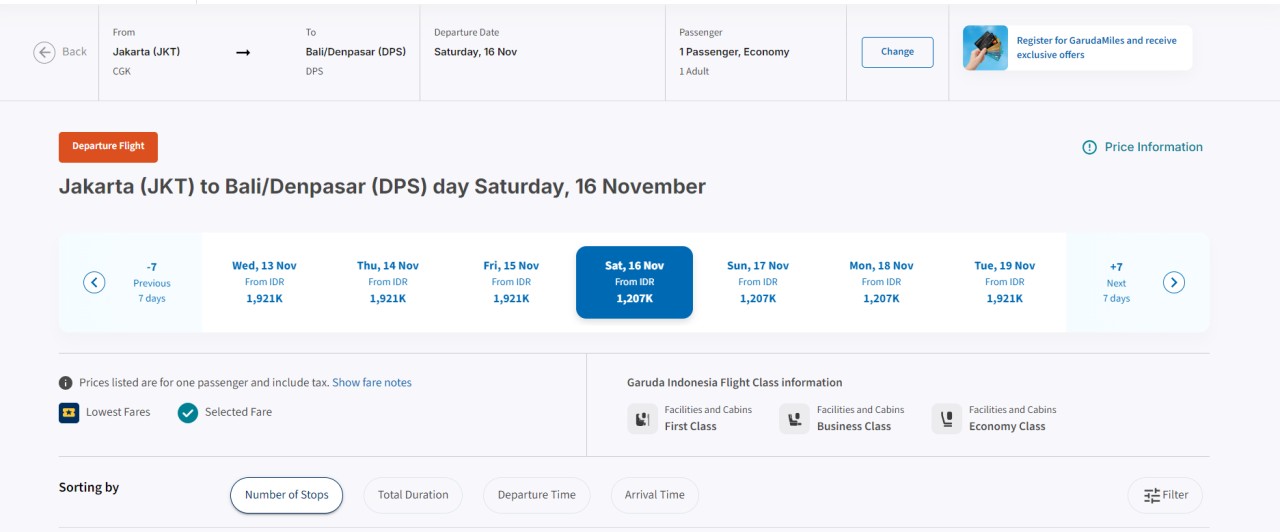The image size is (1280, 532).
Task: Select Thu, 14 Nov date tab
Action: click(388, 282)
